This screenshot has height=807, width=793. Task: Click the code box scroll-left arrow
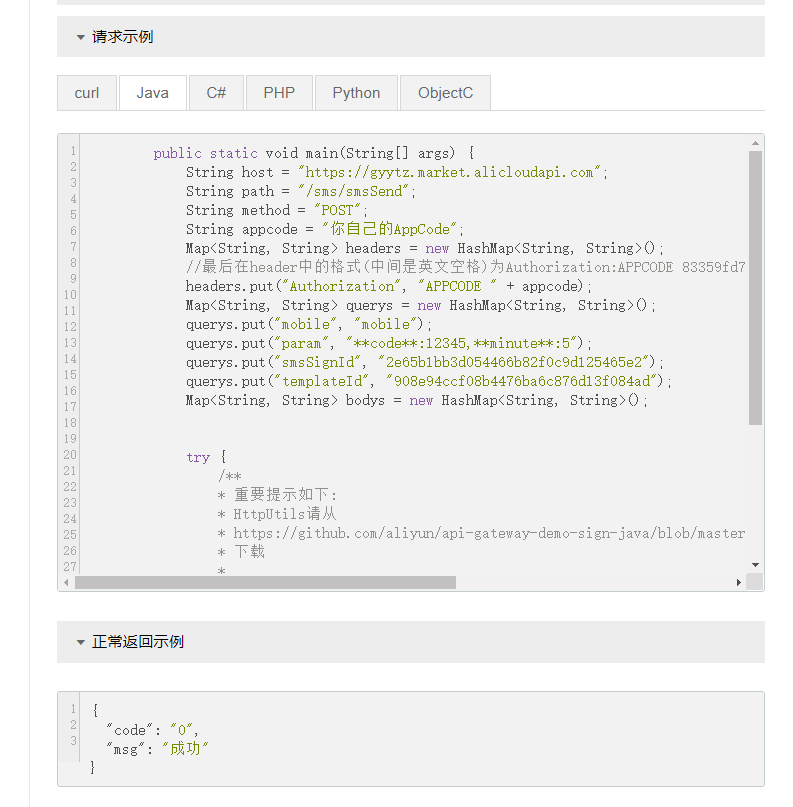point(66,583)
